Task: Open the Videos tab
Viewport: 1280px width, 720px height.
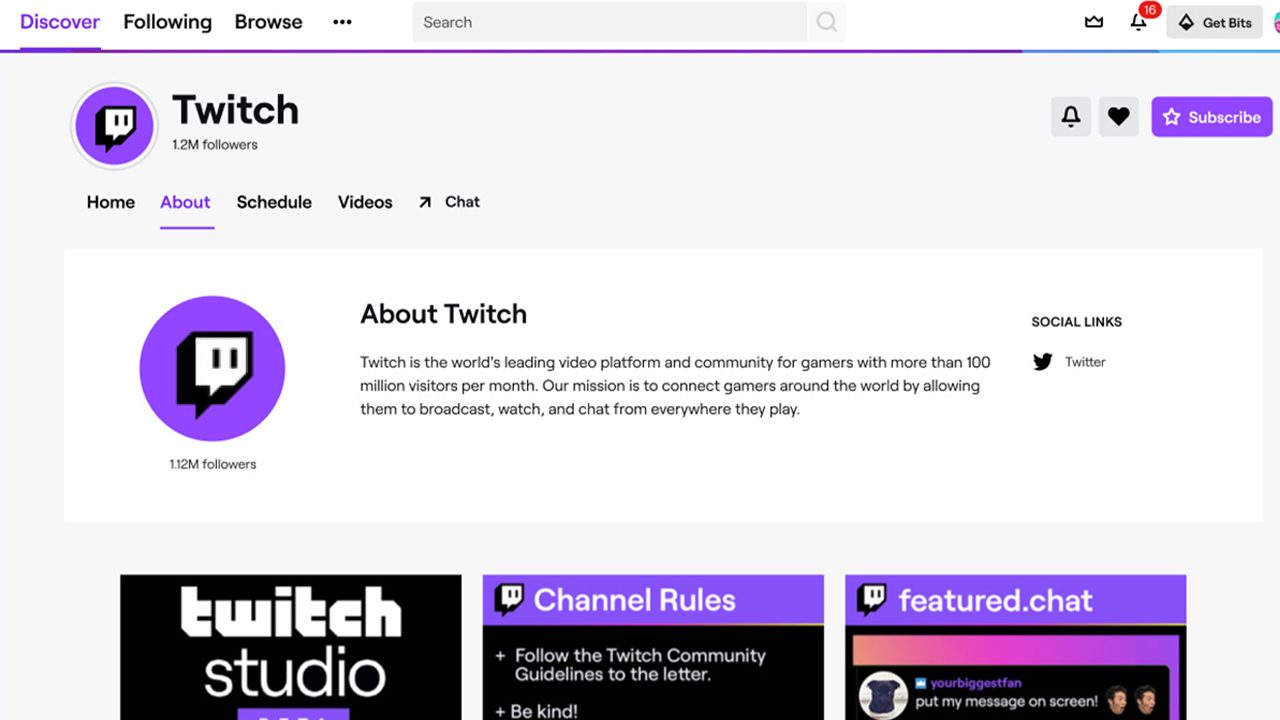Action: click(365, 202)
